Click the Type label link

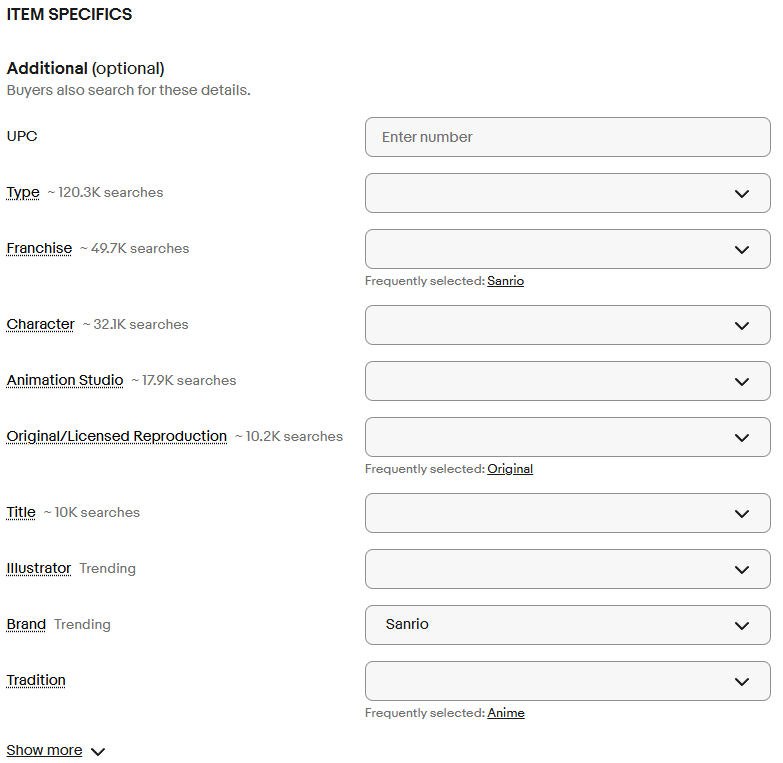pyautogui.click(x=23, y=192)
